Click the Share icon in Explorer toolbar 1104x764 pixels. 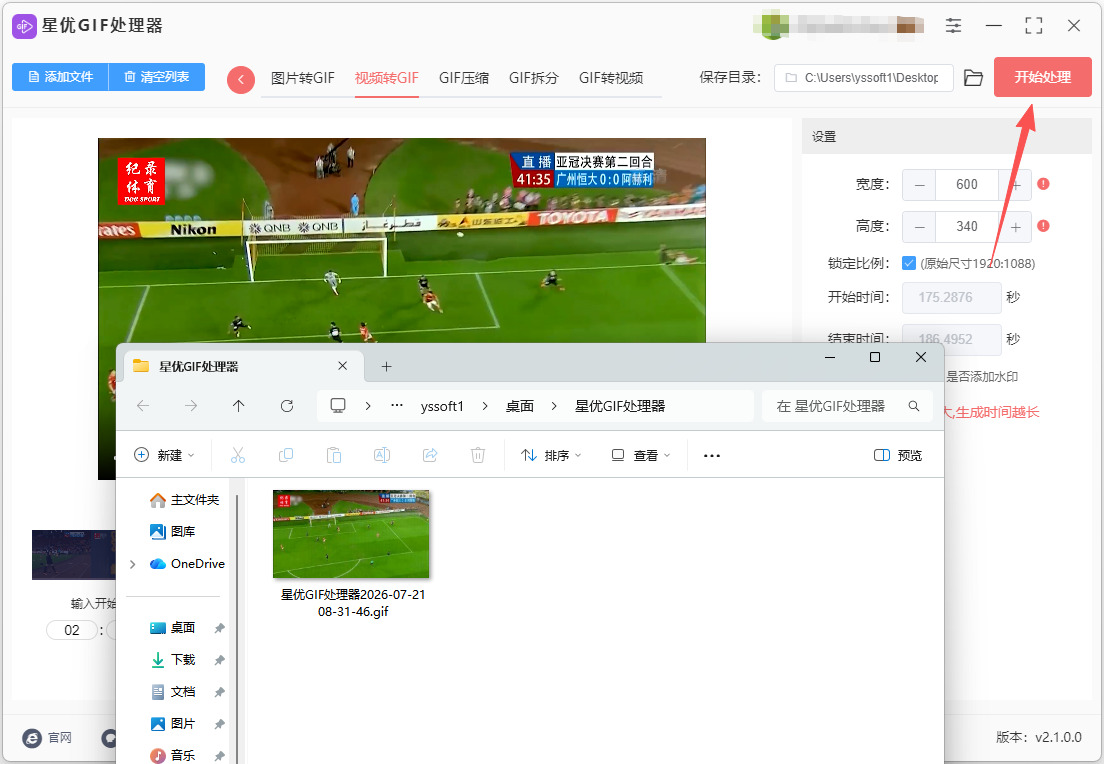[x=429, y=456]
